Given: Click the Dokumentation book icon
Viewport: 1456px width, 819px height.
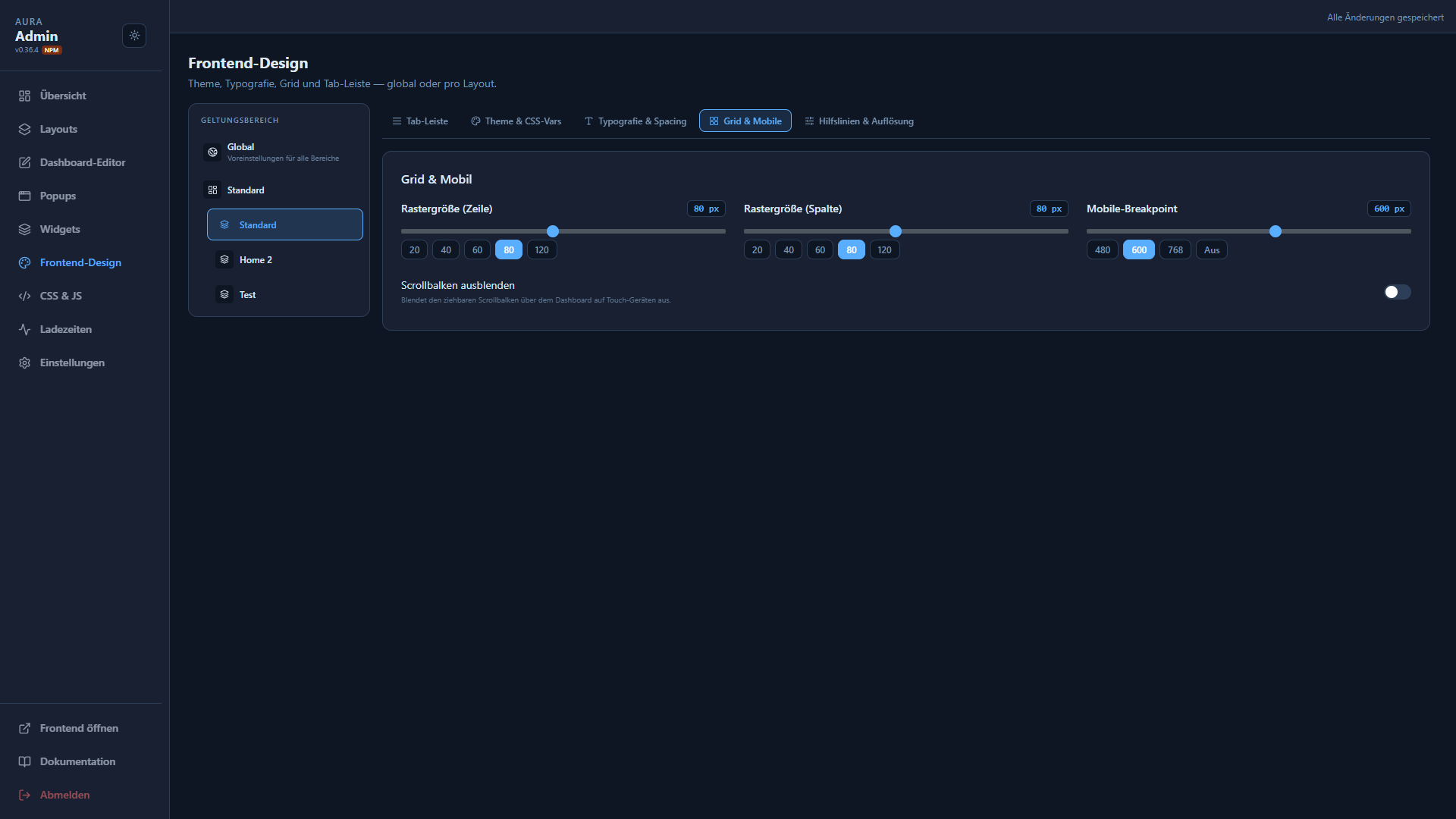Looking at the screenshot, I should (x=24, y=761).
